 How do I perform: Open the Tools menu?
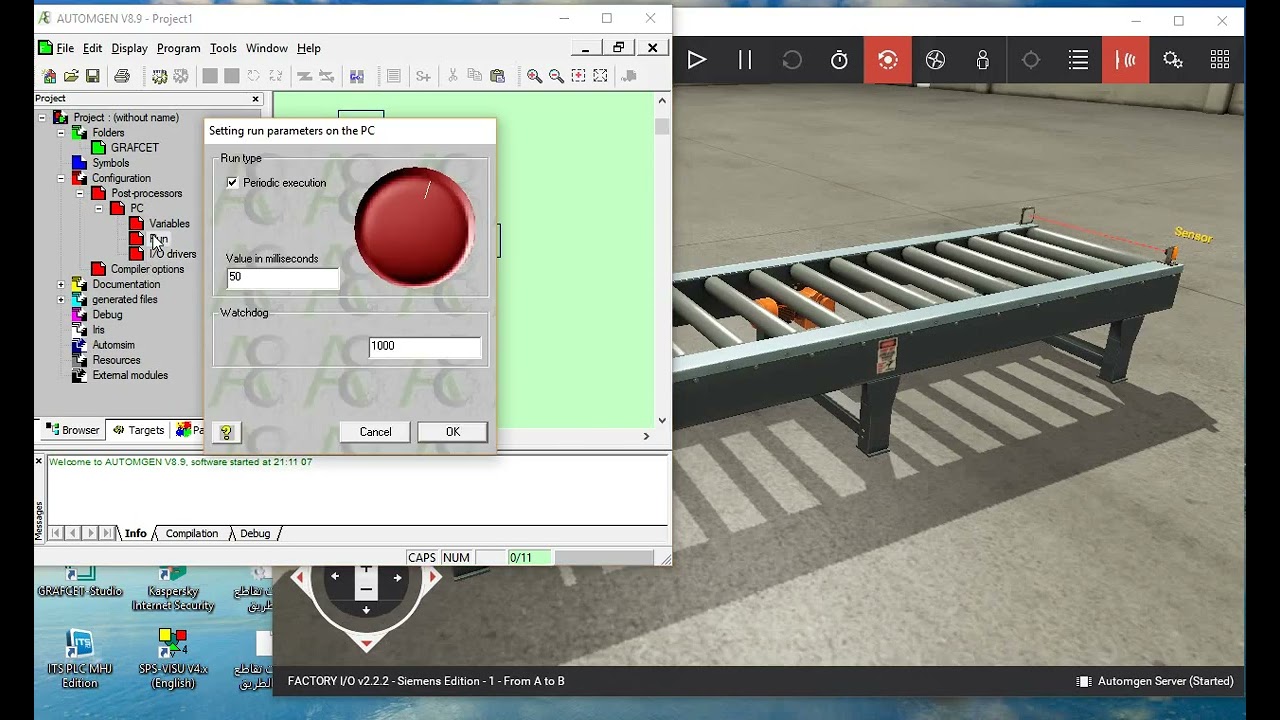tap(223, 48)
